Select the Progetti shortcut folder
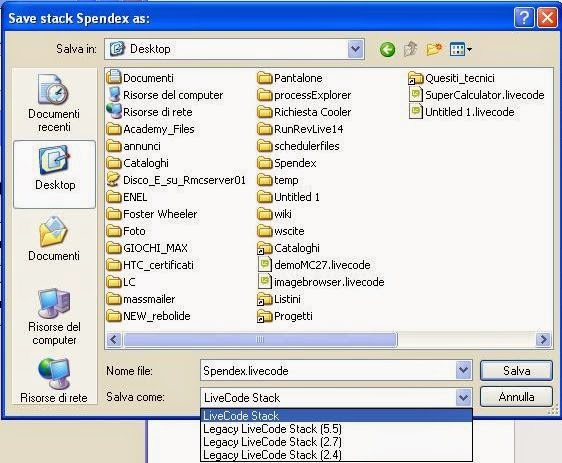Image resolution: width=562 pixels, height=463 pixels. coord(285,316)
